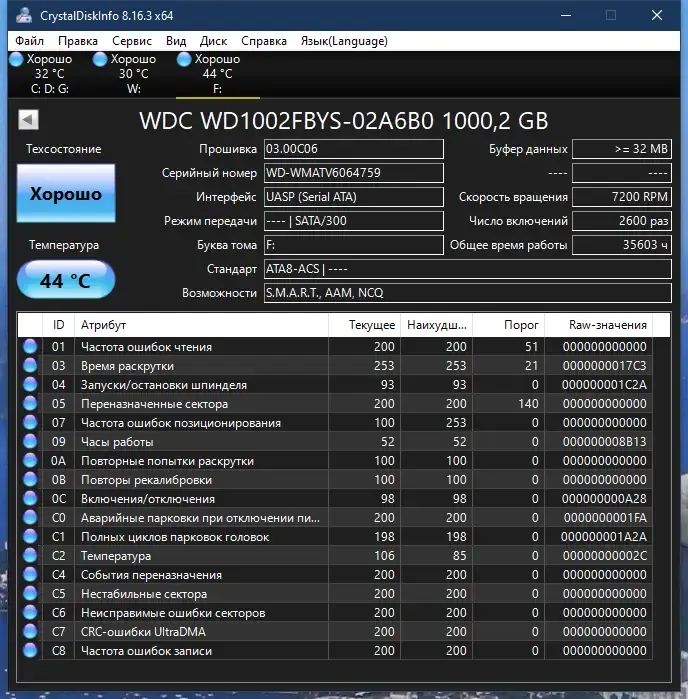Click the Атрибут column header
Viewport: 688px width, 699px height.
(202, 325)
